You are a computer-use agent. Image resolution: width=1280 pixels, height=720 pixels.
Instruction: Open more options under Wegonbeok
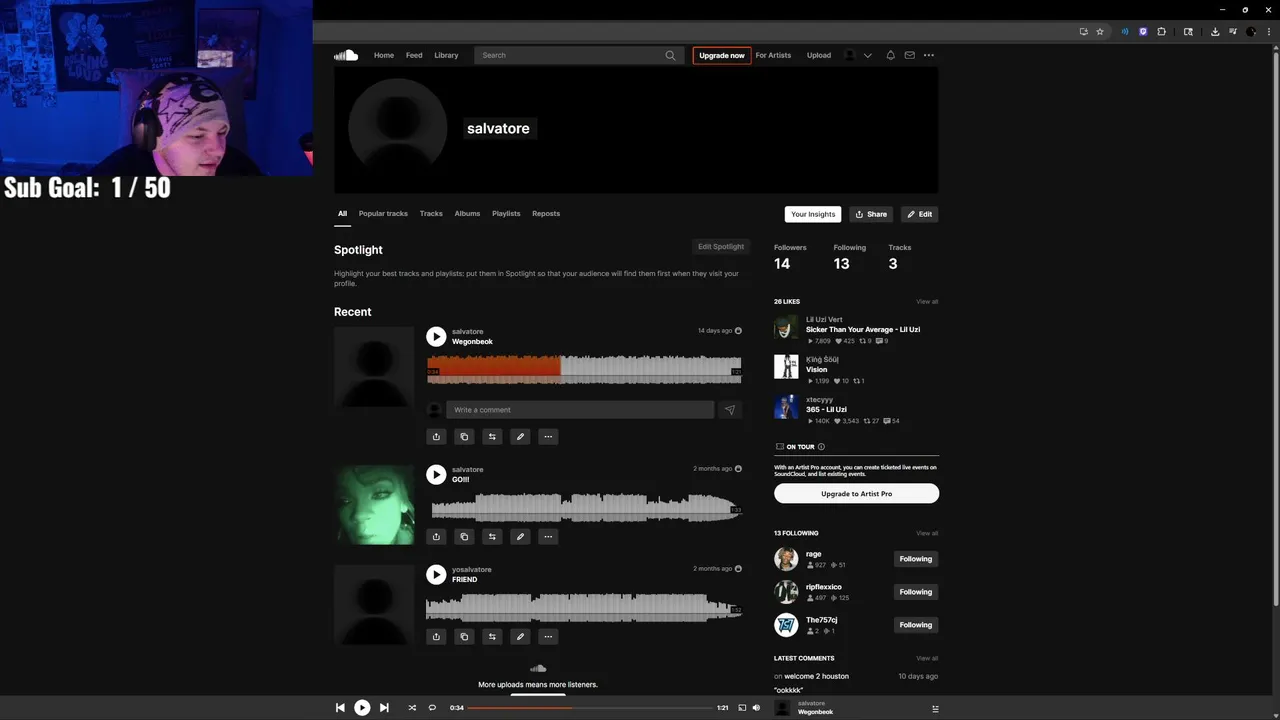coord(548,436)
